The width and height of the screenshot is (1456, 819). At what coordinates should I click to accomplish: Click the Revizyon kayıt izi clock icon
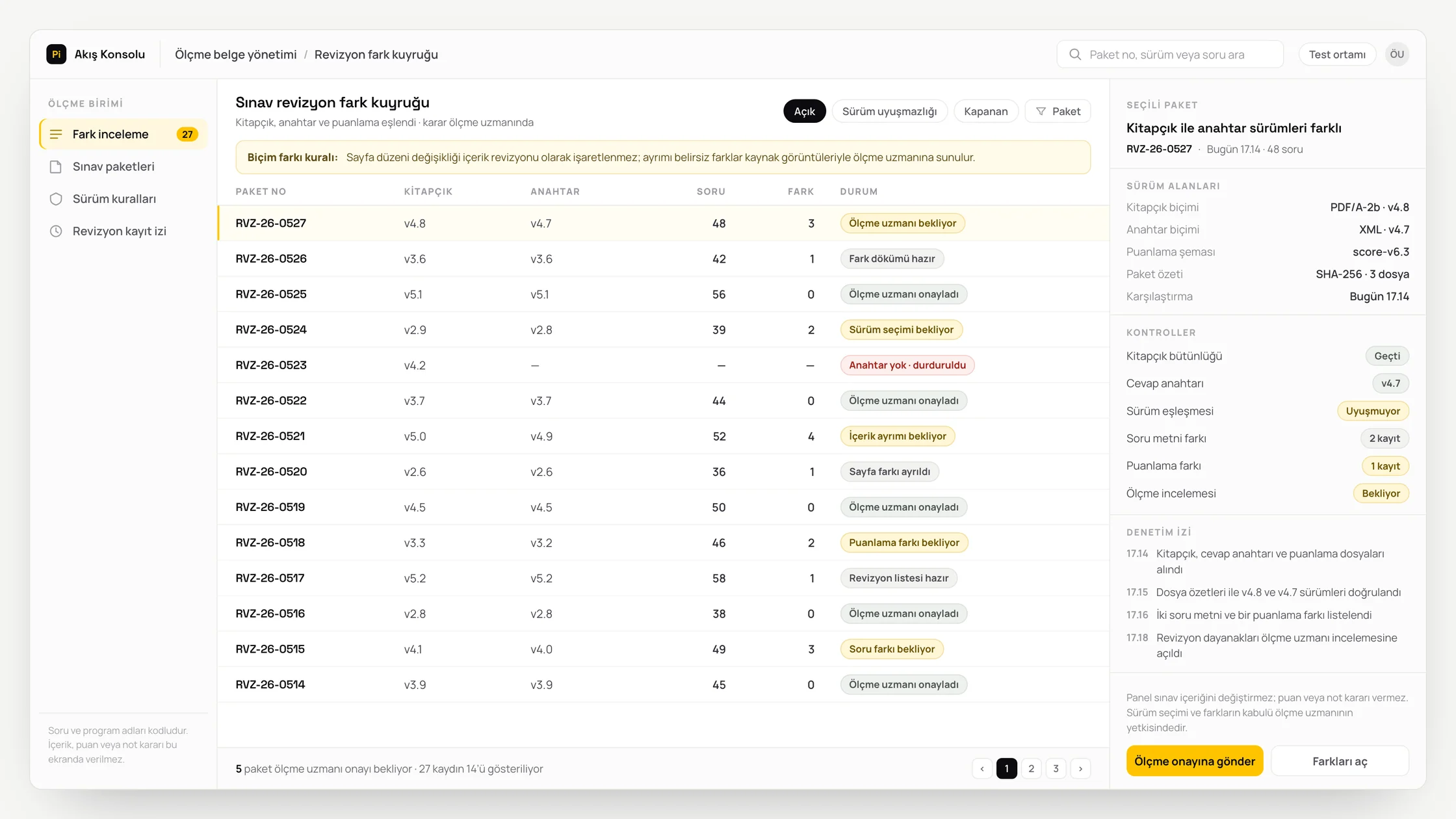(56, 231)
